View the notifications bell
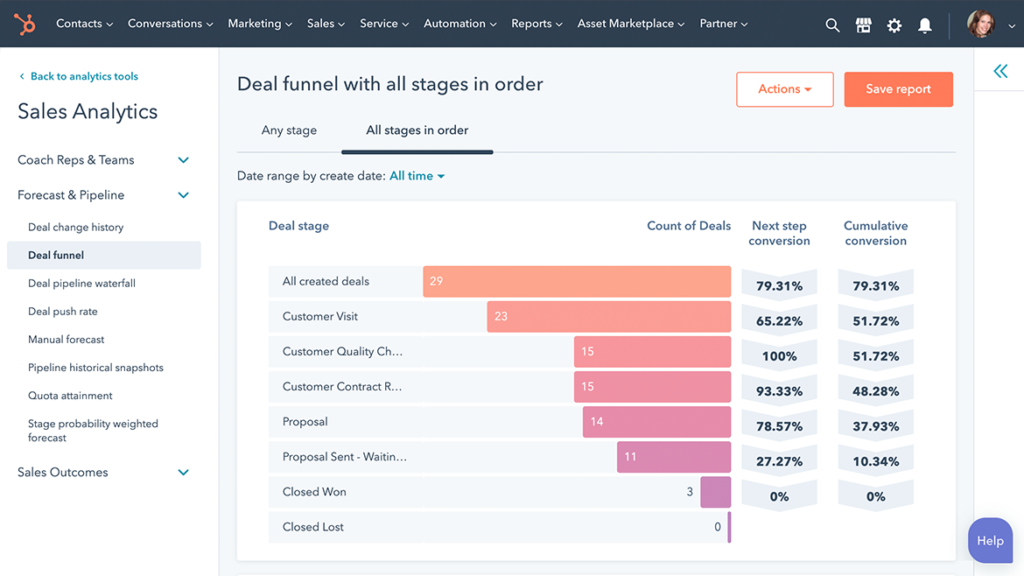Screen dimensions: 1024x576 (924, 25)
